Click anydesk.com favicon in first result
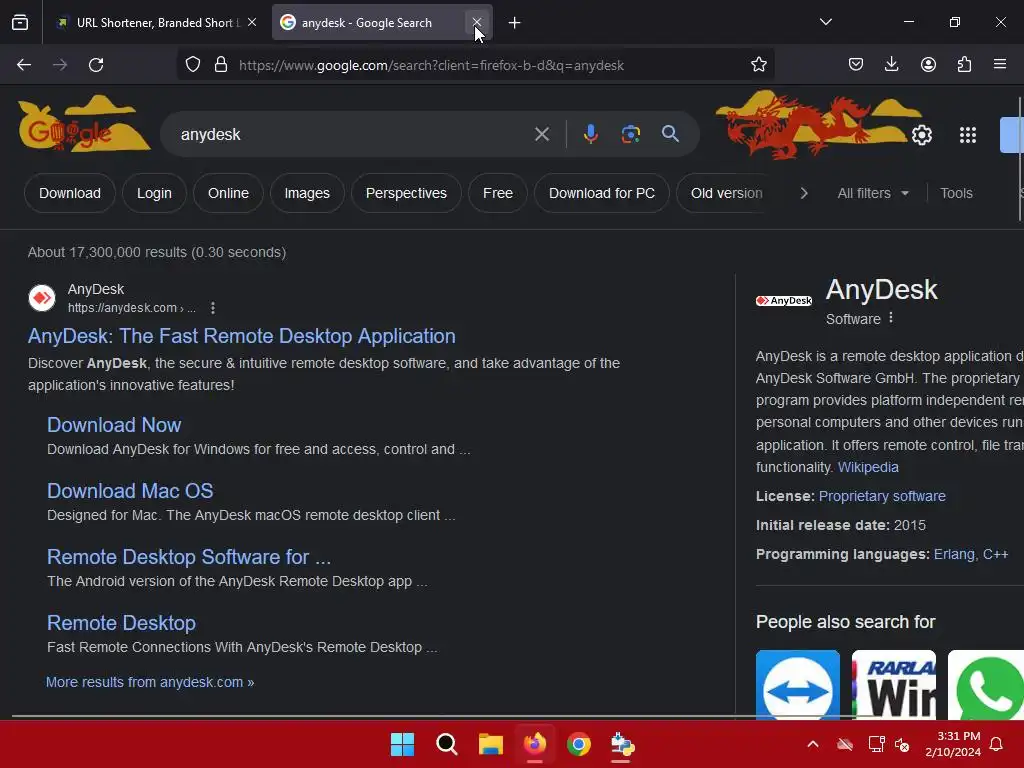The height and width of the screenshot is (768, 1024). 42,298
